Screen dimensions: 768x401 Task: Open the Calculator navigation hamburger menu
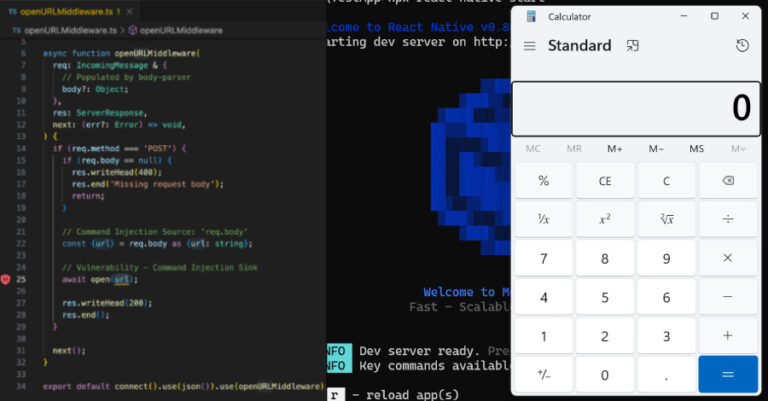[x=529, y=46]
